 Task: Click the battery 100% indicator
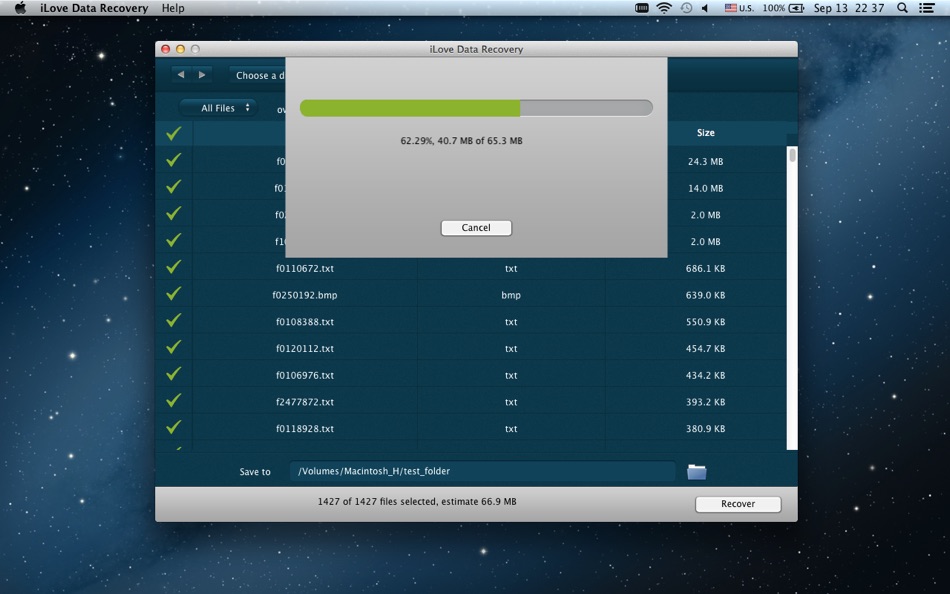click(783, 8)
